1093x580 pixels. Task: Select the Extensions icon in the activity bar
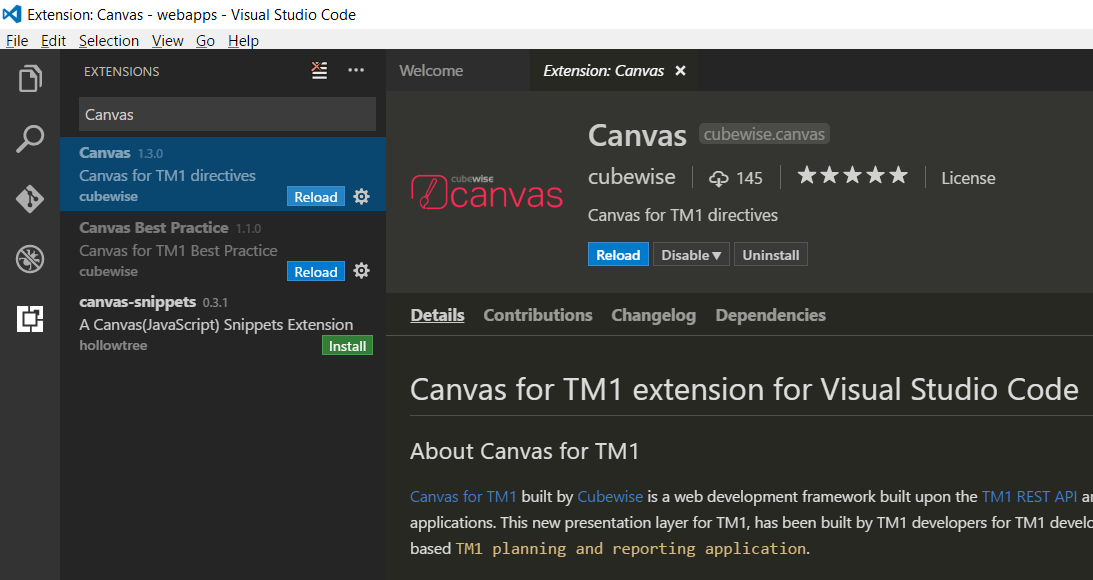point(30,318)
